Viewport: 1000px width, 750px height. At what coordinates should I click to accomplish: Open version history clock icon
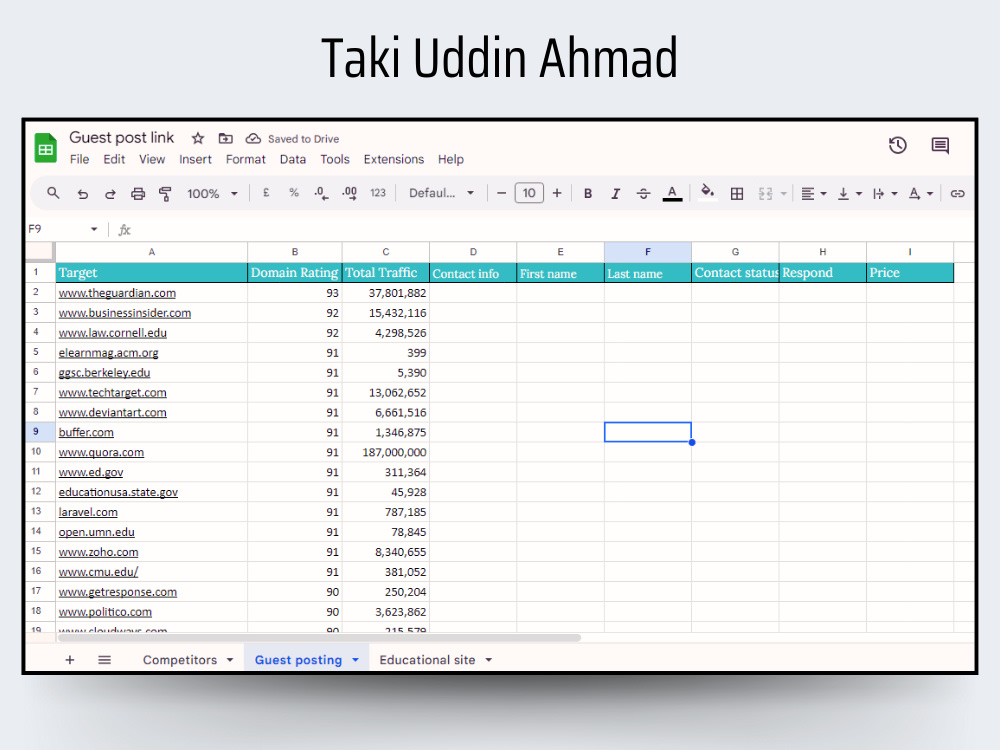tap(898, 145)
